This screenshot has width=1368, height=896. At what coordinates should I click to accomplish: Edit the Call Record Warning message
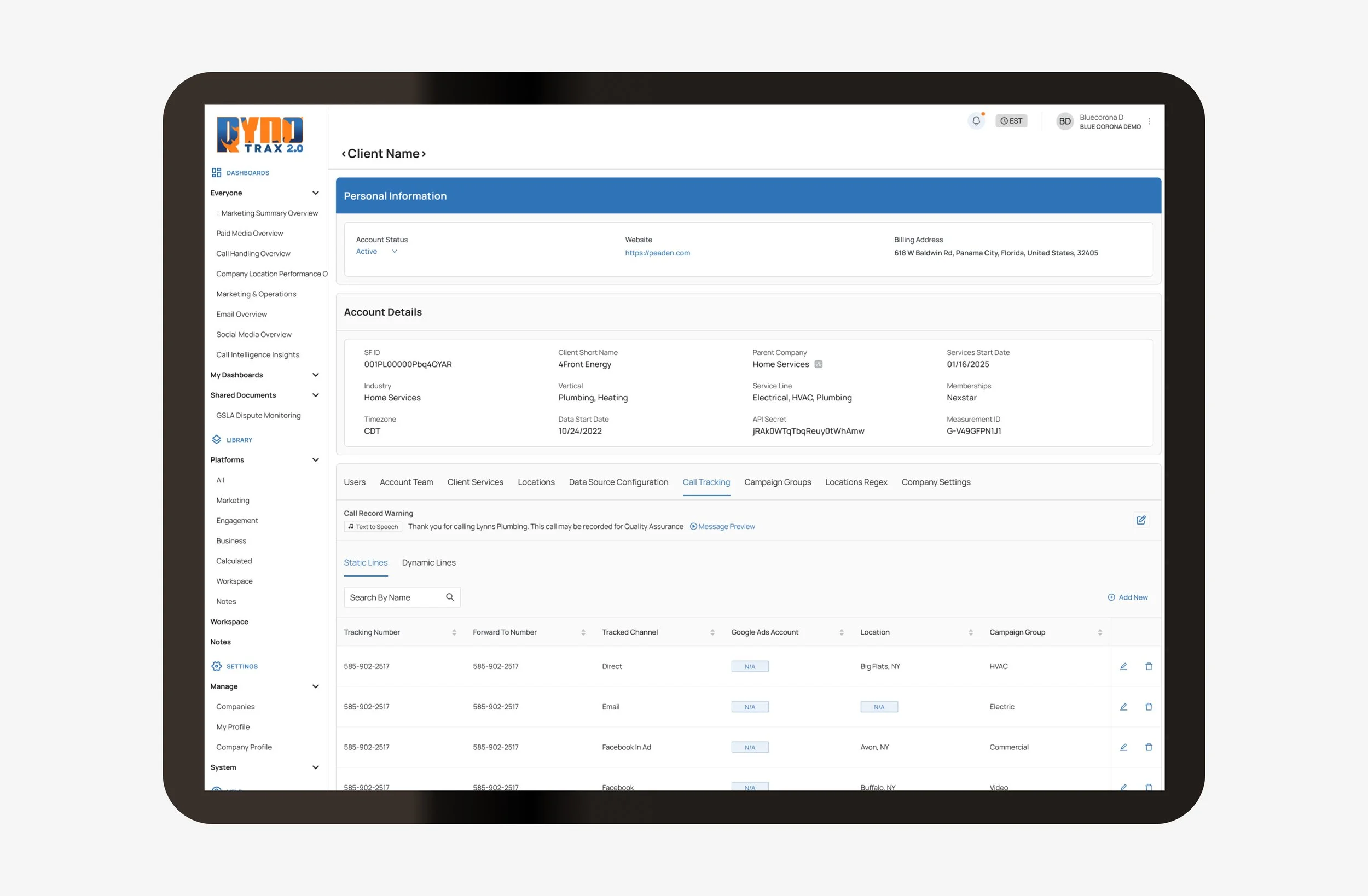pyautogui.click(x=1140, y=520)
